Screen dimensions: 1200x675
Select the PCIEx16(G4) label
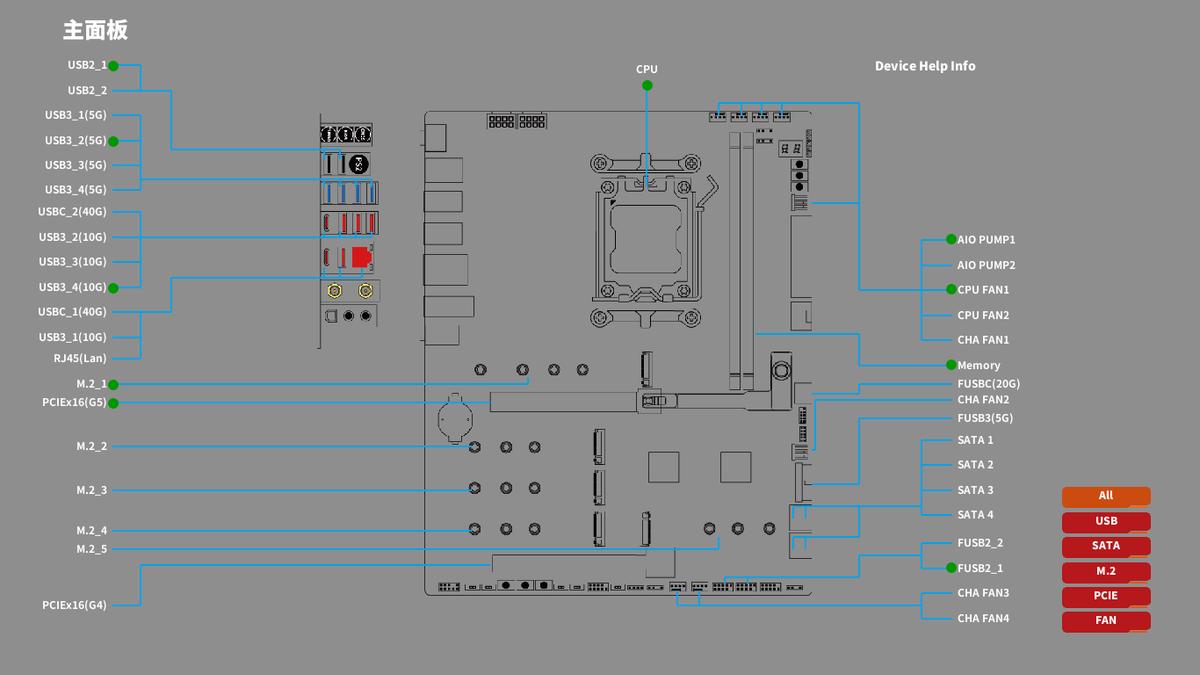pos(74,605)
